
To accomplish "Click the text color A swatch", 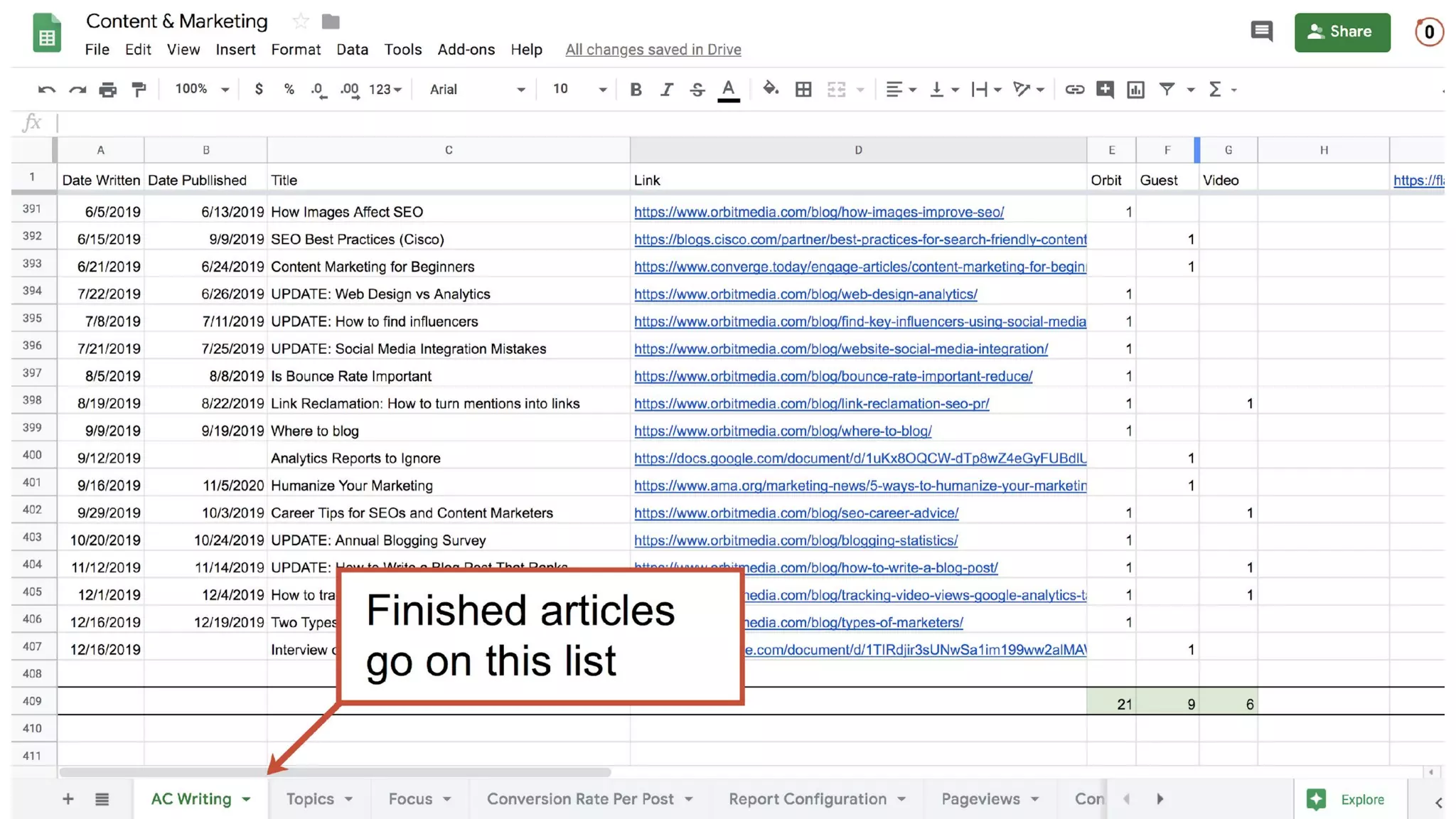I will [728, 90].
